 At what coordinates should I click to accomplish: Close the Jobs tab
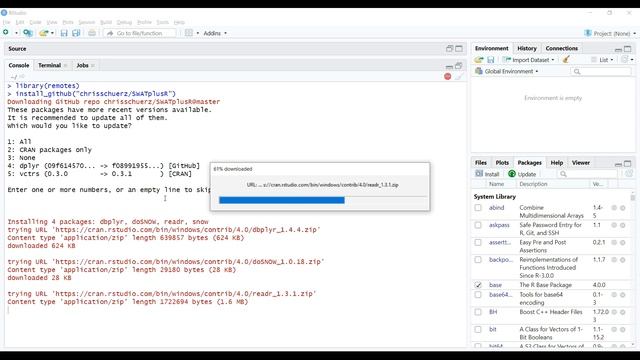point(93,65)
